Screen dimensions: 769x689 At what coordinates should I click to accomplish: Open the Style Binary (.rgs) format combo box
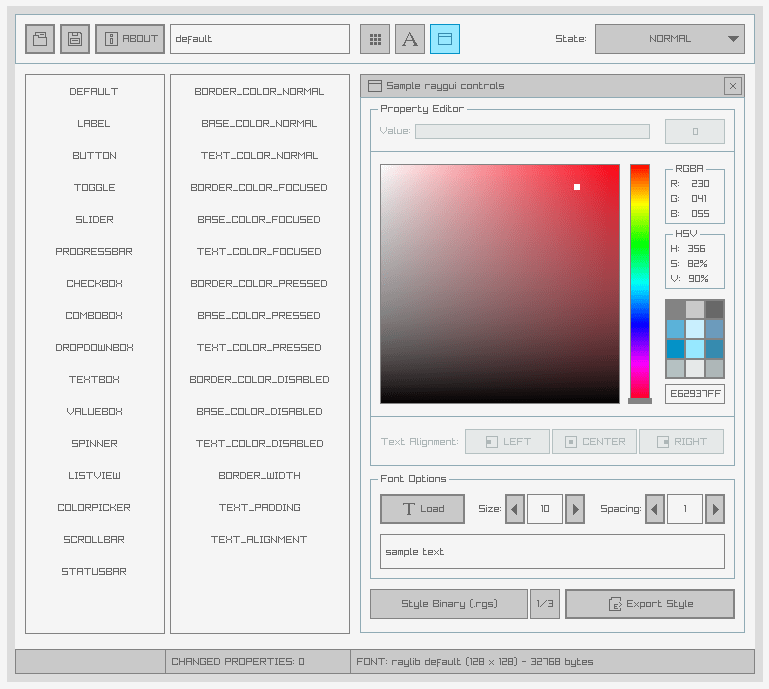(x=448, y=604)
